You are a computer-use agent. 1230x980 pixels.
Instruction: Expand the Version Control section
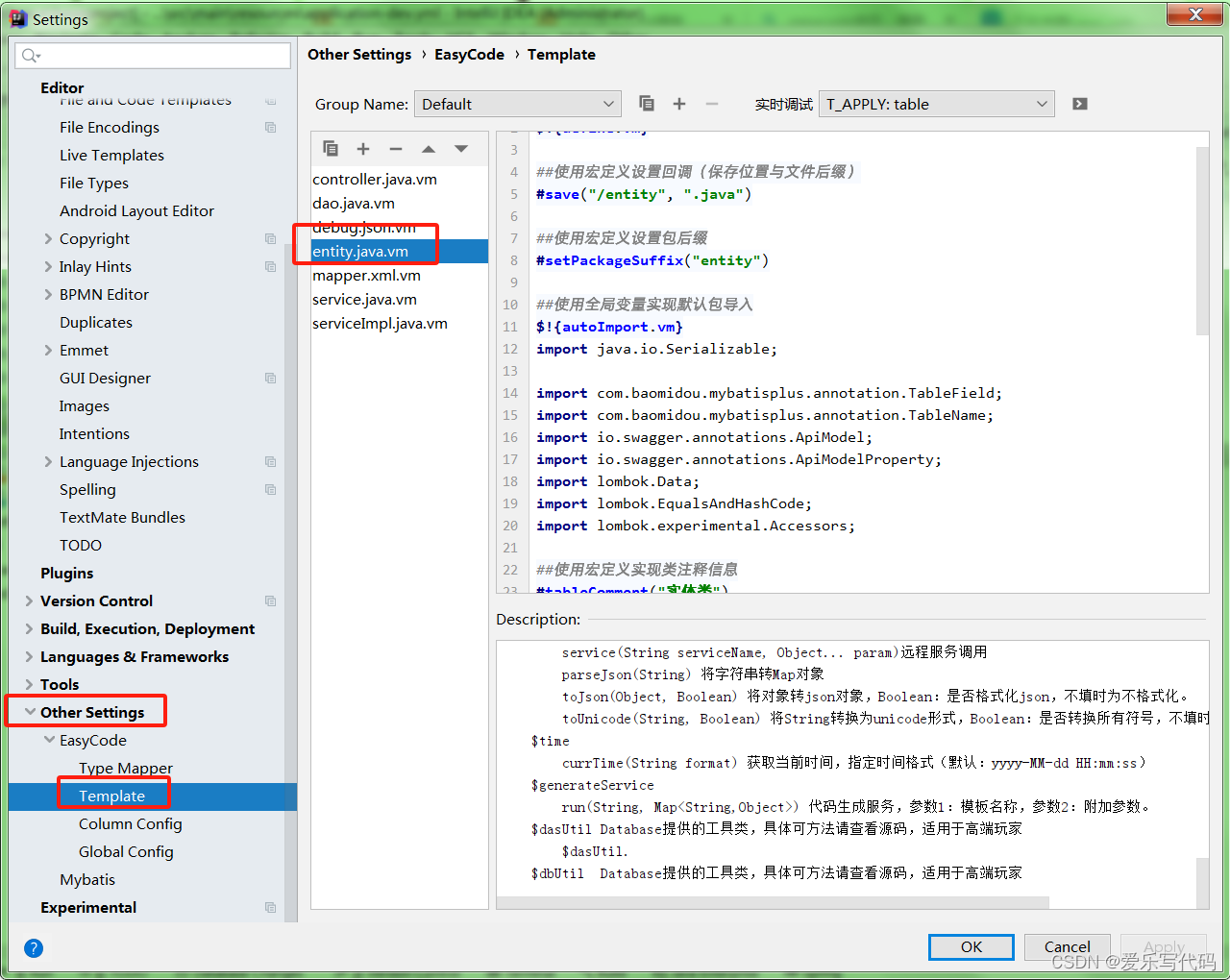click(x=29, y=600)
